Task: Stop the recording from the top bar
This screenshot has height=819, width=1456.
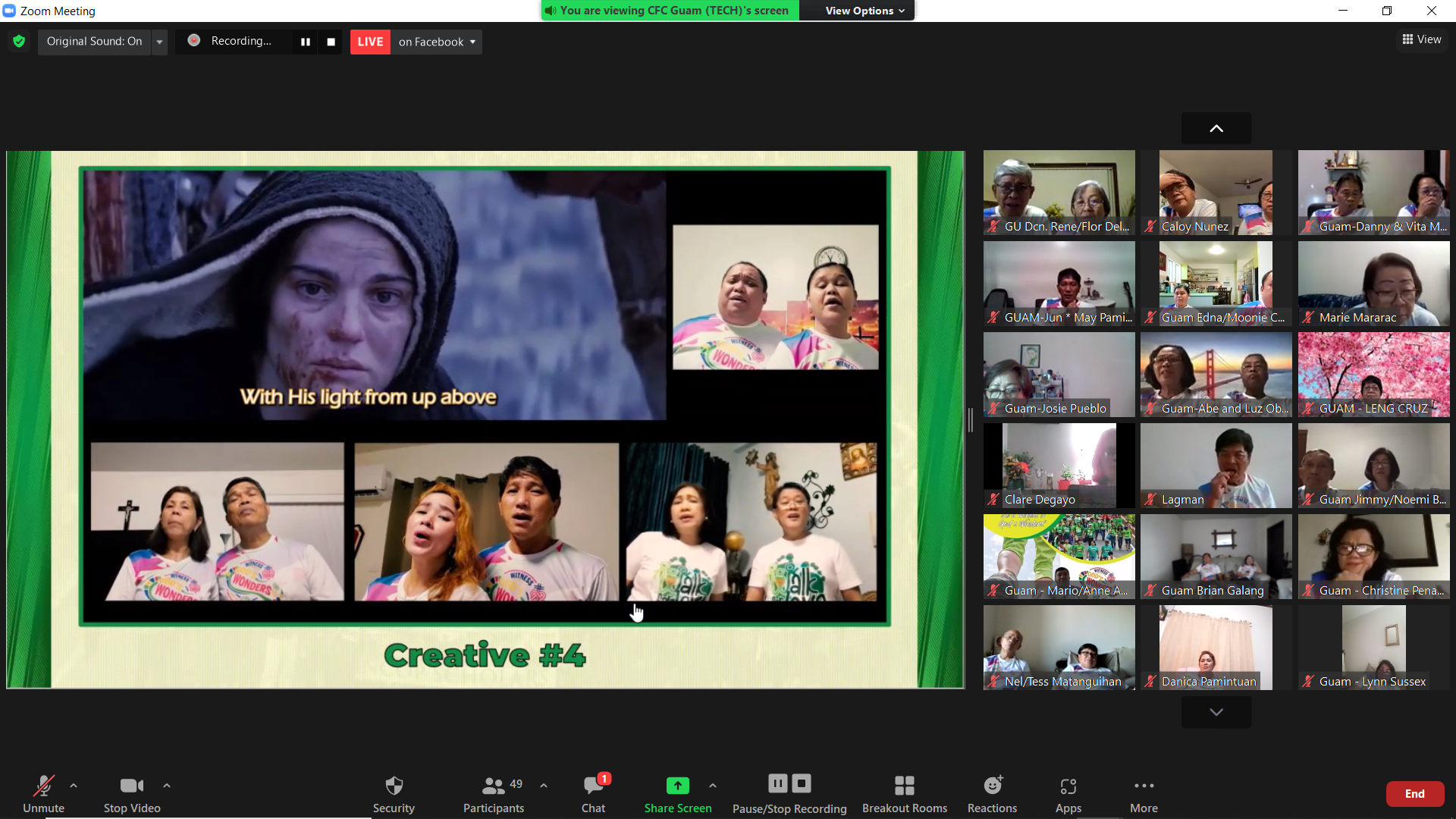Action: click(331, 42)
